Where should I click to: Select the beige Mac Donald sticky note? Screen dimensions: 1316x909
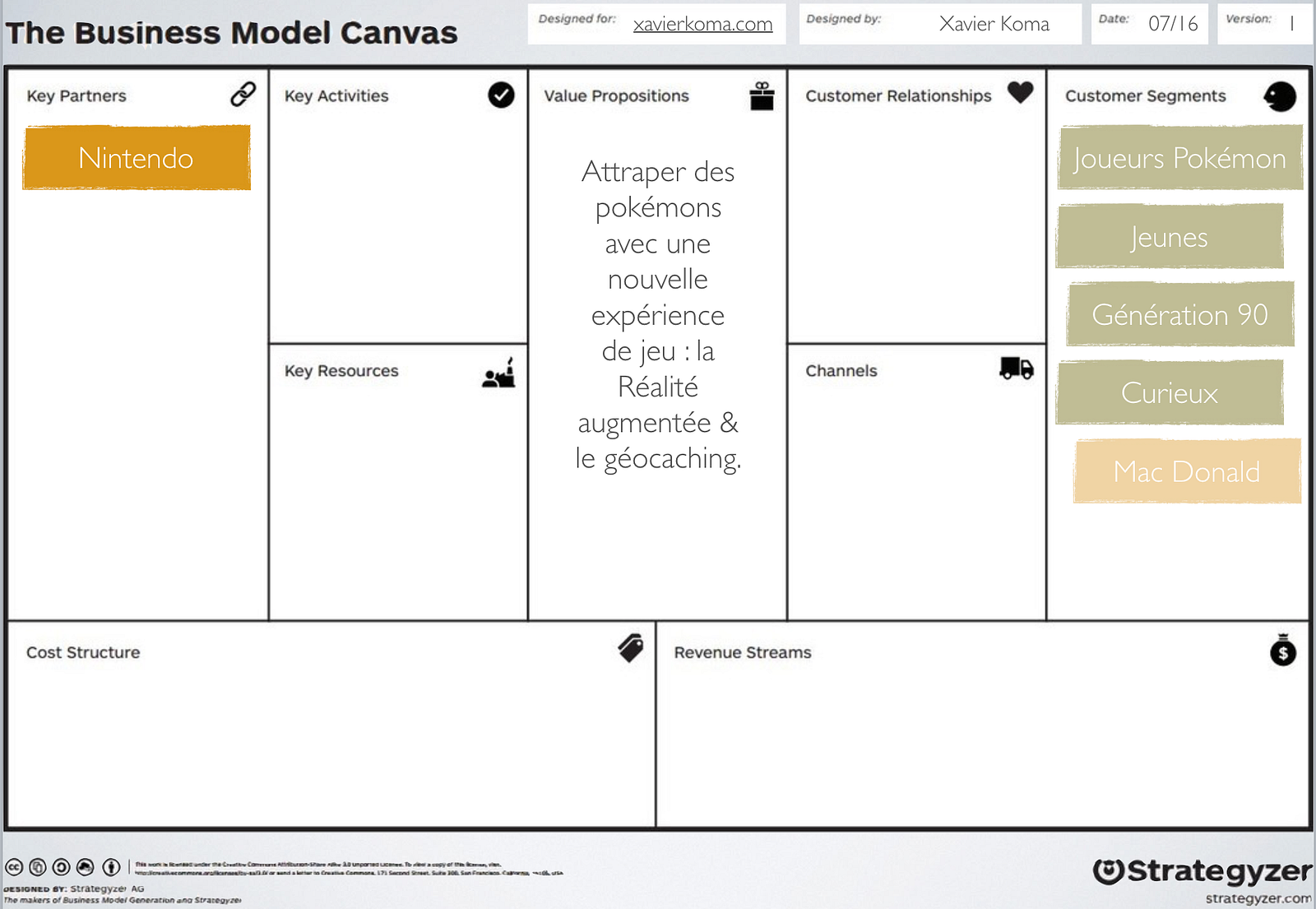click(x=1187, y=471)
